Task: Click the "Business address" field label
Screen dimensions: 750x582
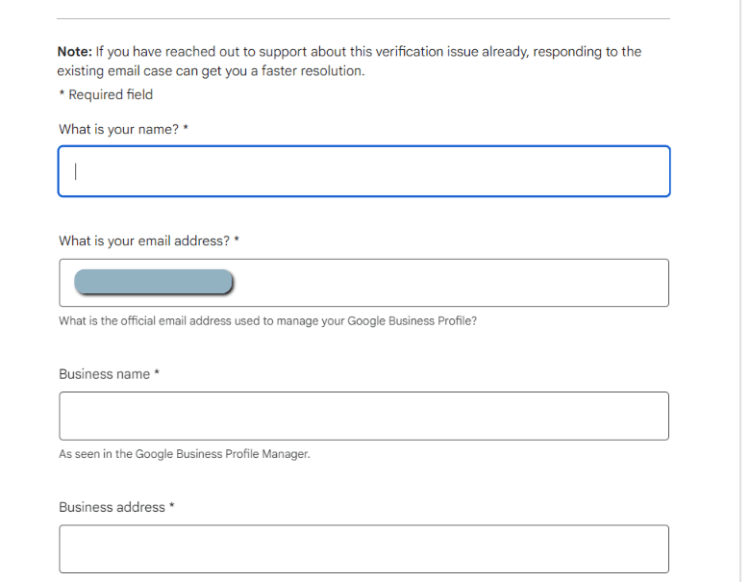Action: pos(112,507)
